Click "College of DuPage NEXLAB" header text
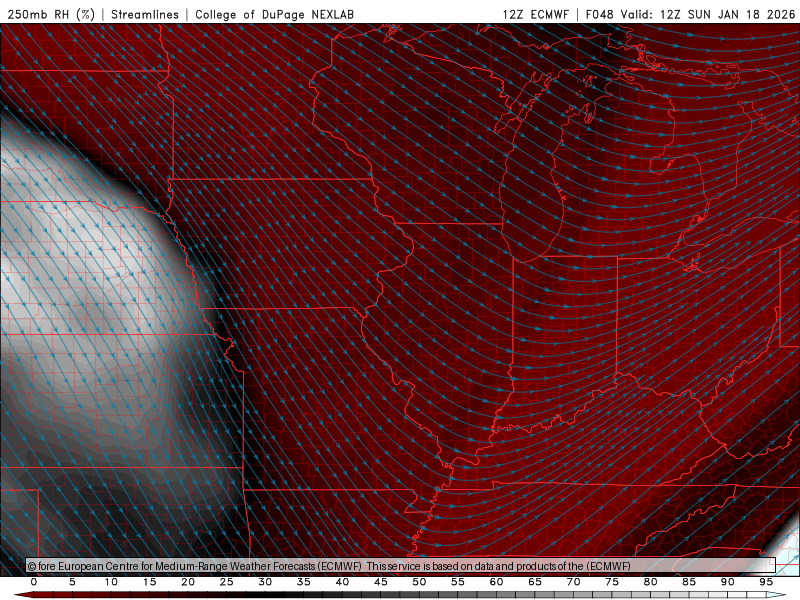Screen dimensions: 800x600 click(x=274, y=14)
